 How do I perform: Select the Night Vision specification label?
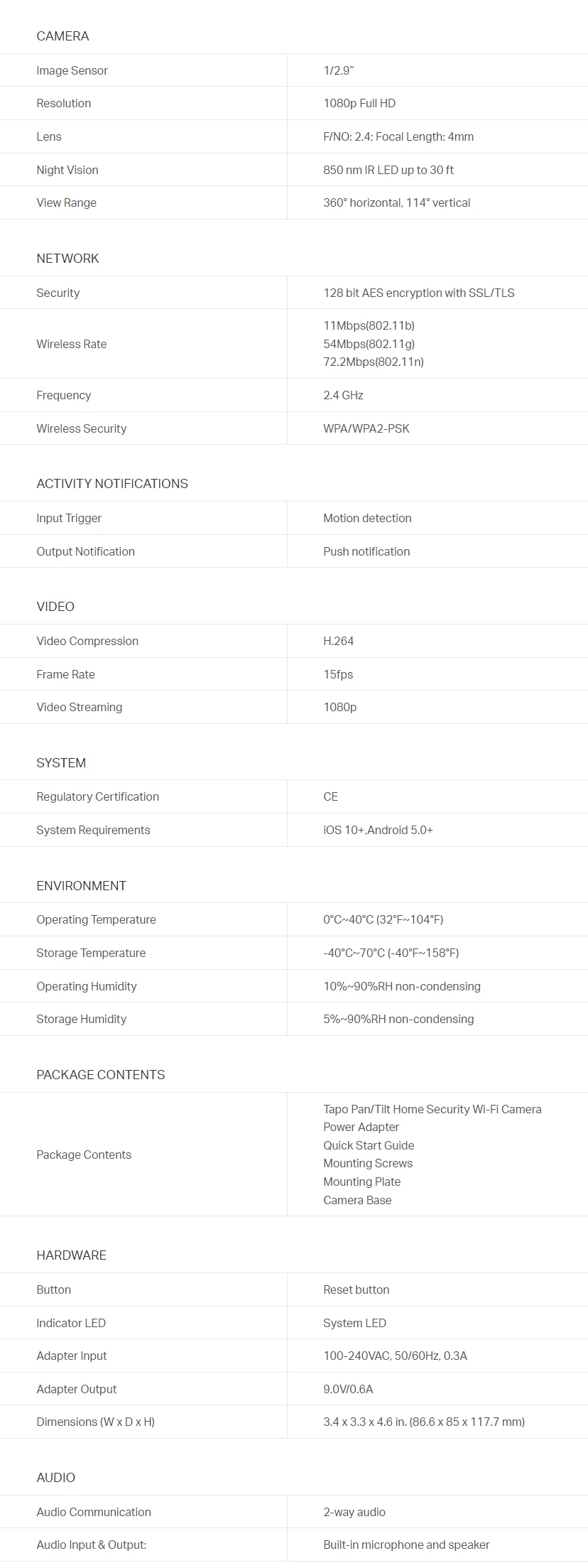click(x=67, y=170)
